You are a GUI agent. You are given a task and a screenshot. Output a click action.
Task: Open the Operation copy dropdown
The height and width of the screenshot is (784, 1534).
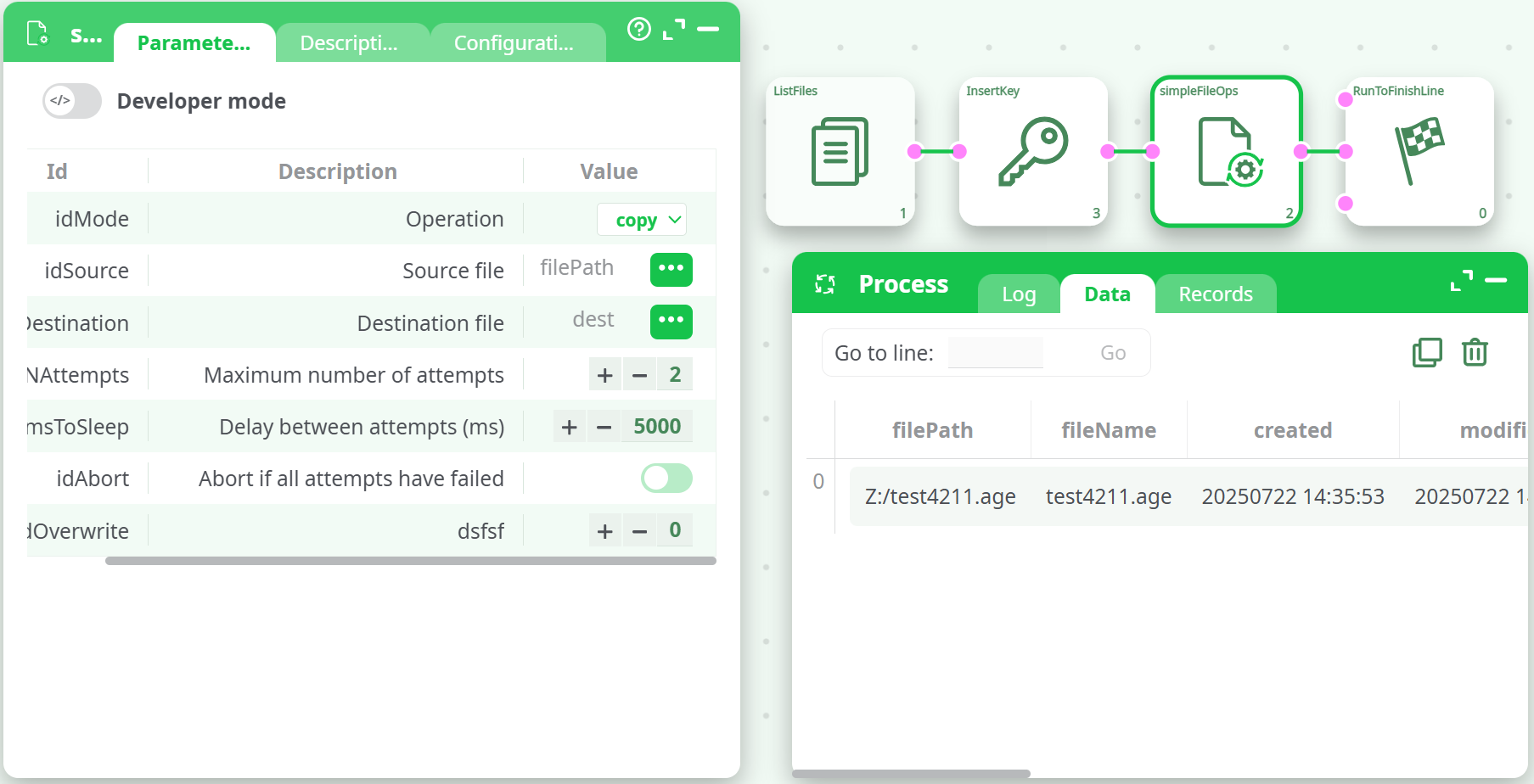(x=642, y=220)
